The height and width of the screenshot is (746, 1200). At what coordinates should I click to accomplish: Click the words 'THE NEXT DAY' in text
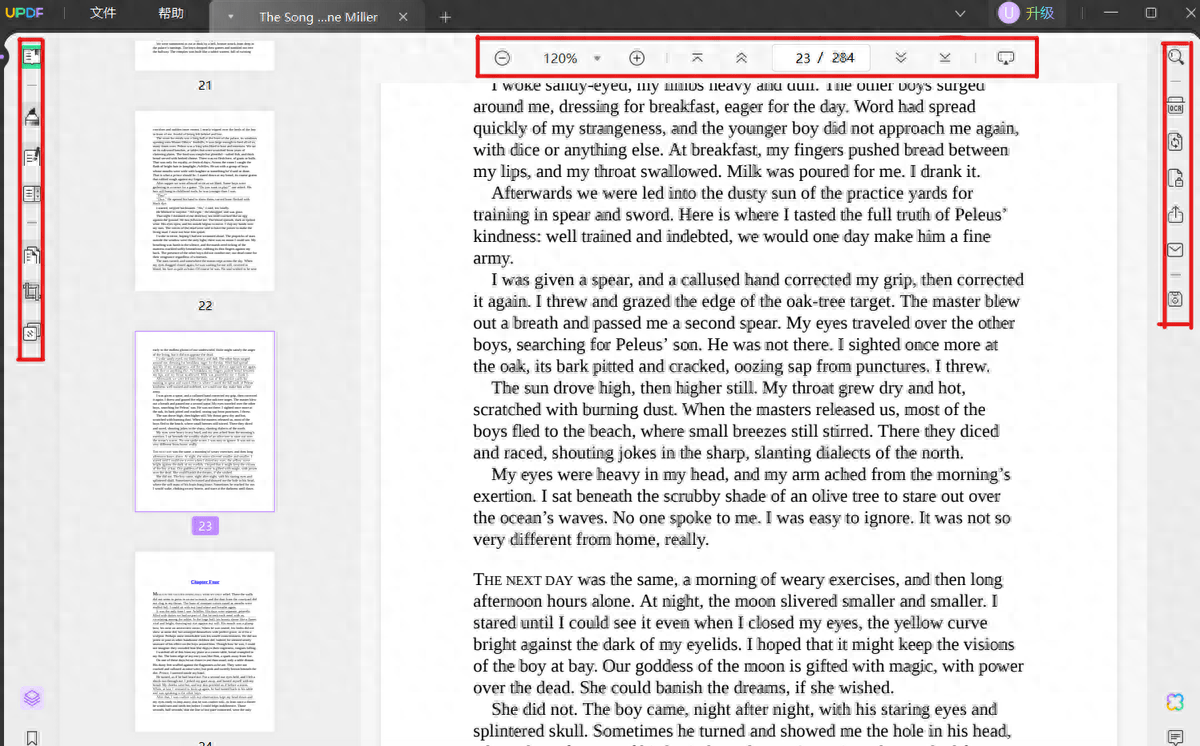(x=523, y=580)
